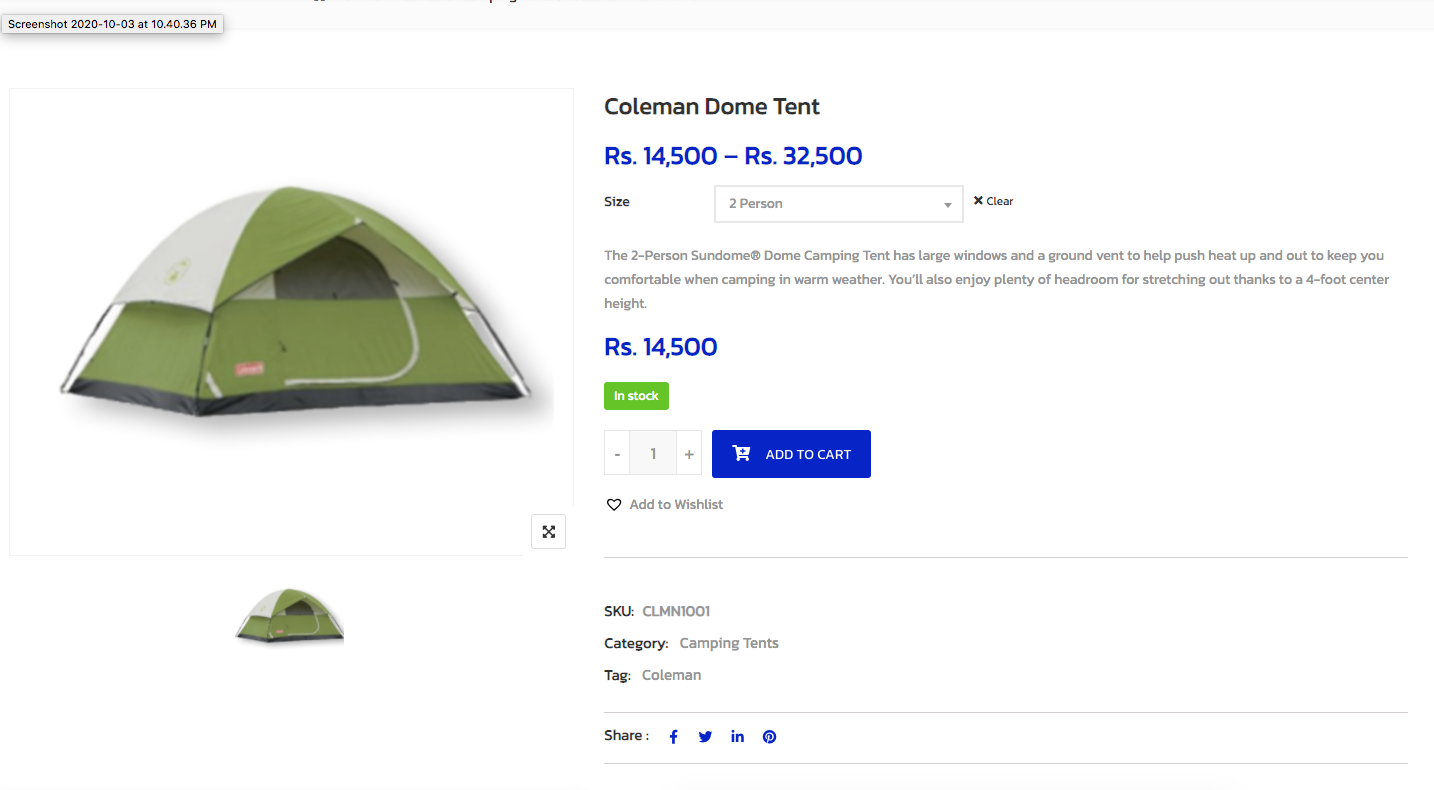Open the Coleman tag link

pos(671,675)
